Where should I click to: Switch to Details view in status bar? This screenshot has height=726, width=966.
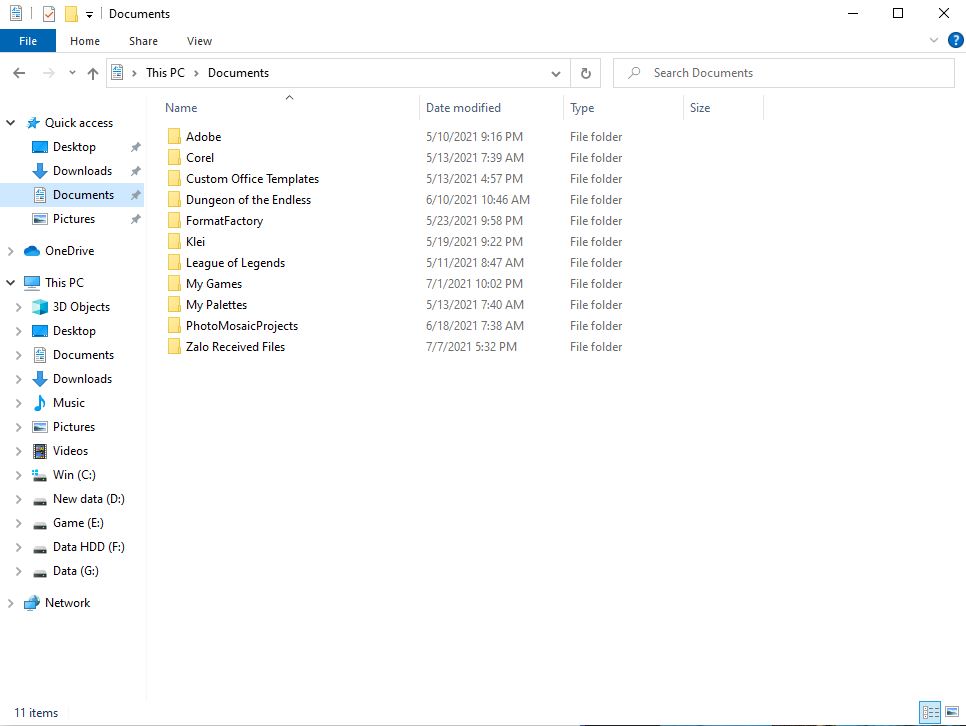click(x=930, y=713)
